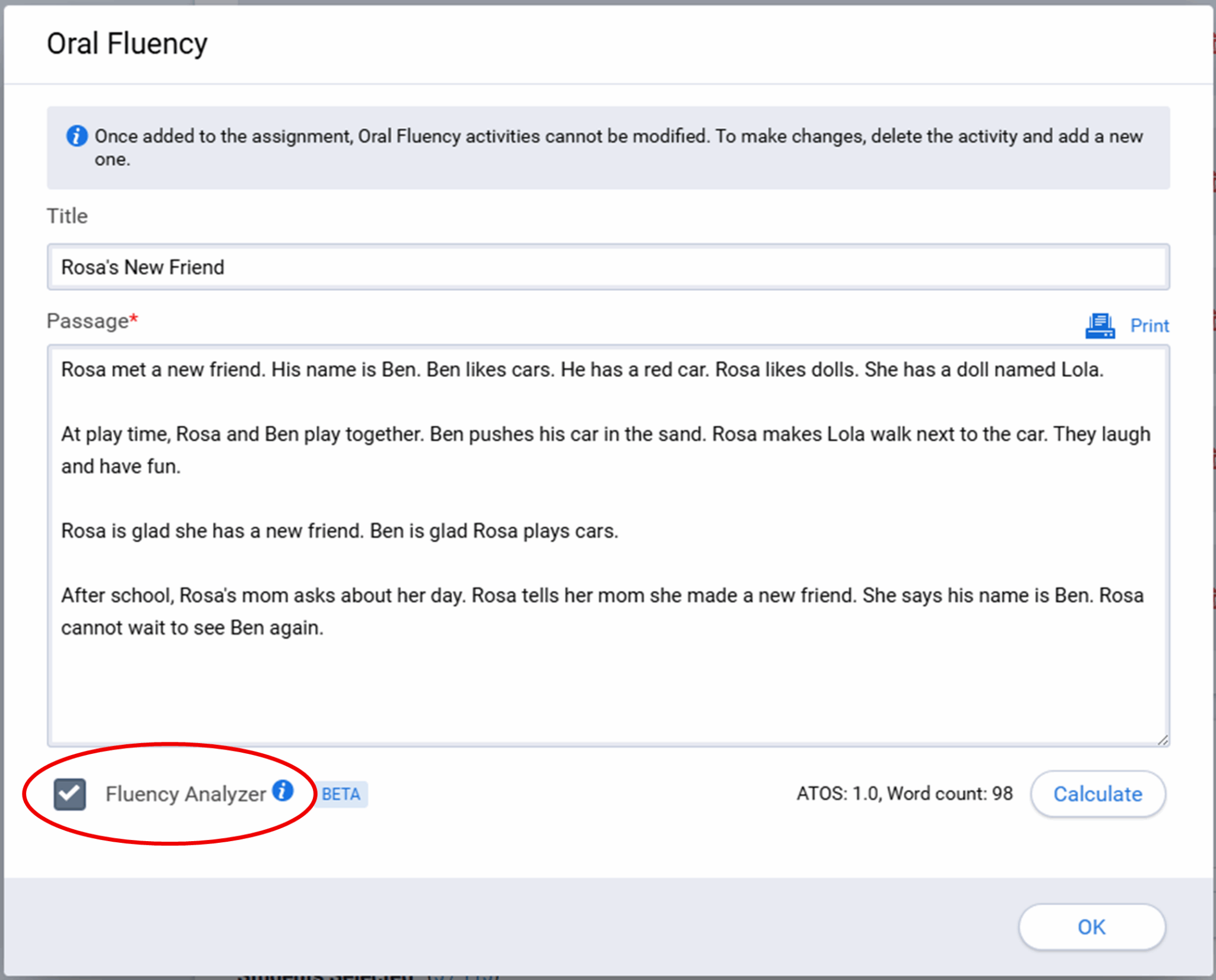This screenshot has width=1216, height=980.
Task: Click Calculate to update ATOS level
Action: [1098, 794]
